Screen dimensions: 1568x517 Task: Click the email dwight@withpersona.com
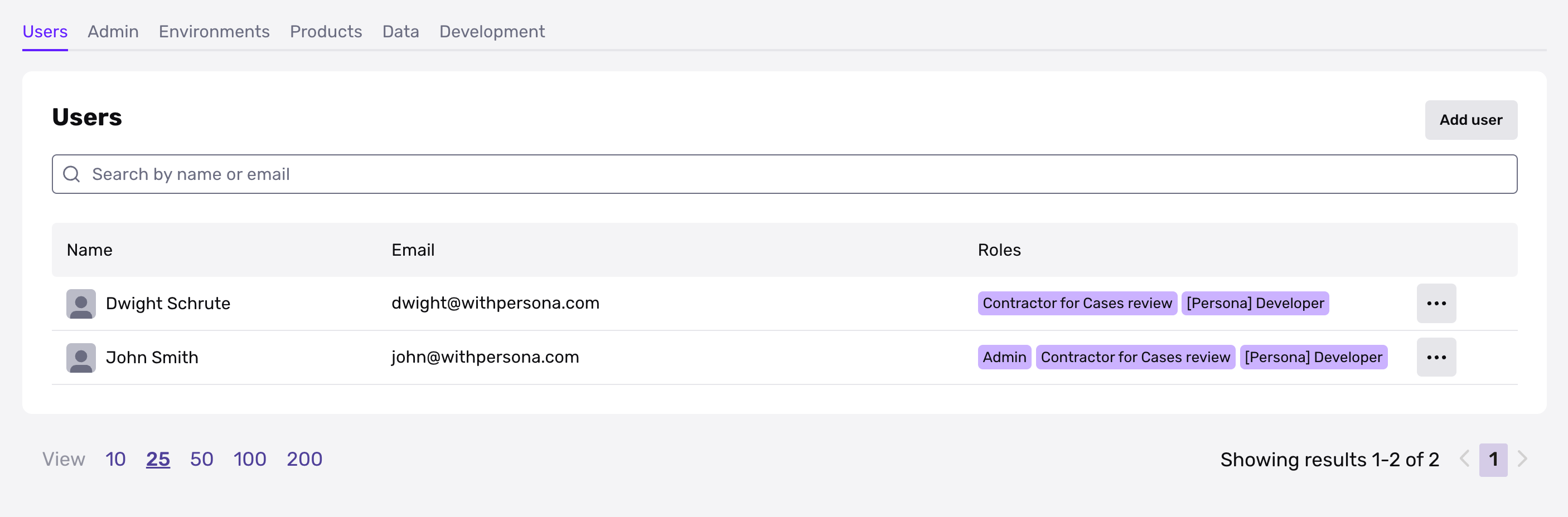click(496, 304)
